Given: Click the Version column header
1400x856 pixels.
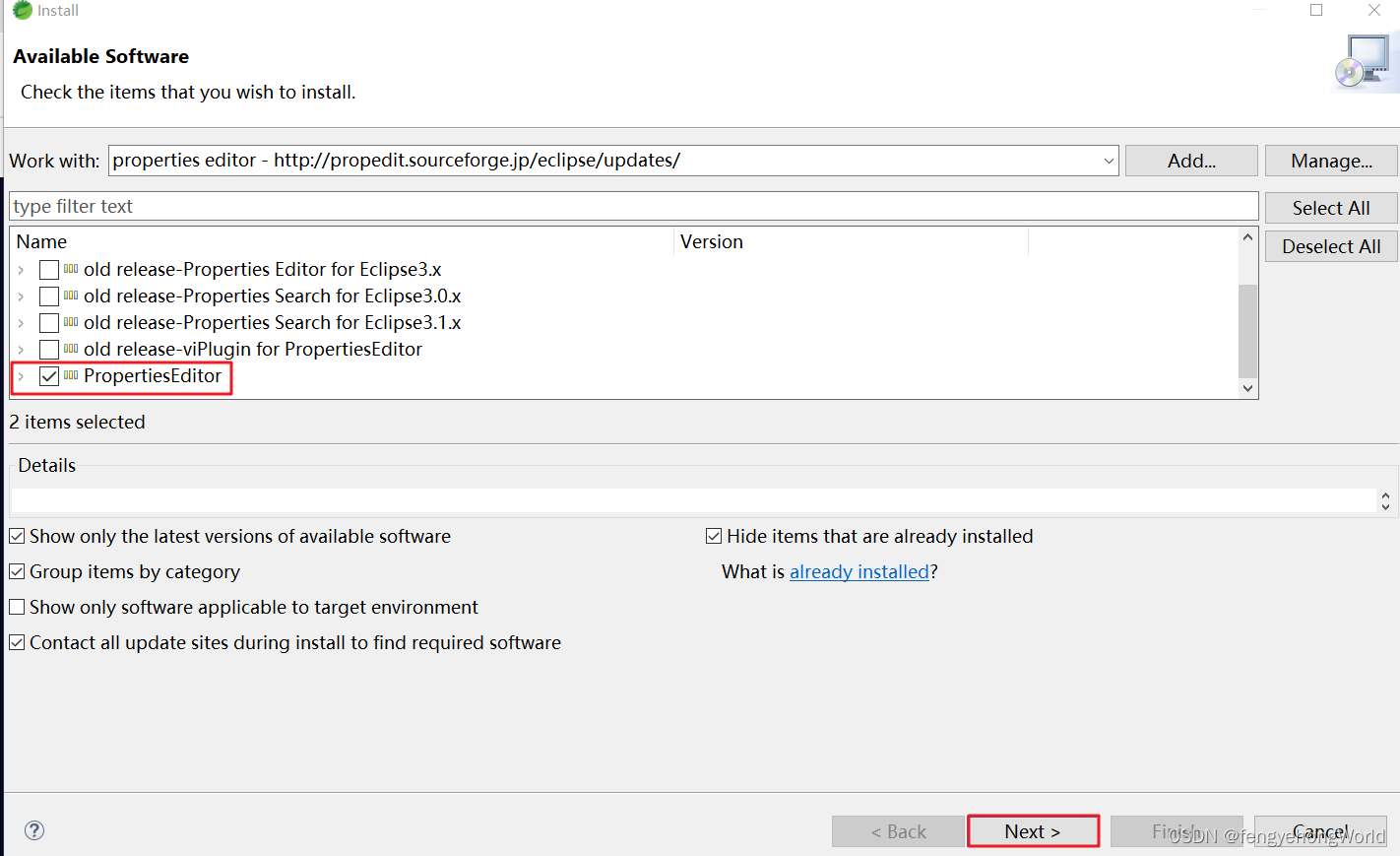Looking at the screenshot, I should click(851, 241).
